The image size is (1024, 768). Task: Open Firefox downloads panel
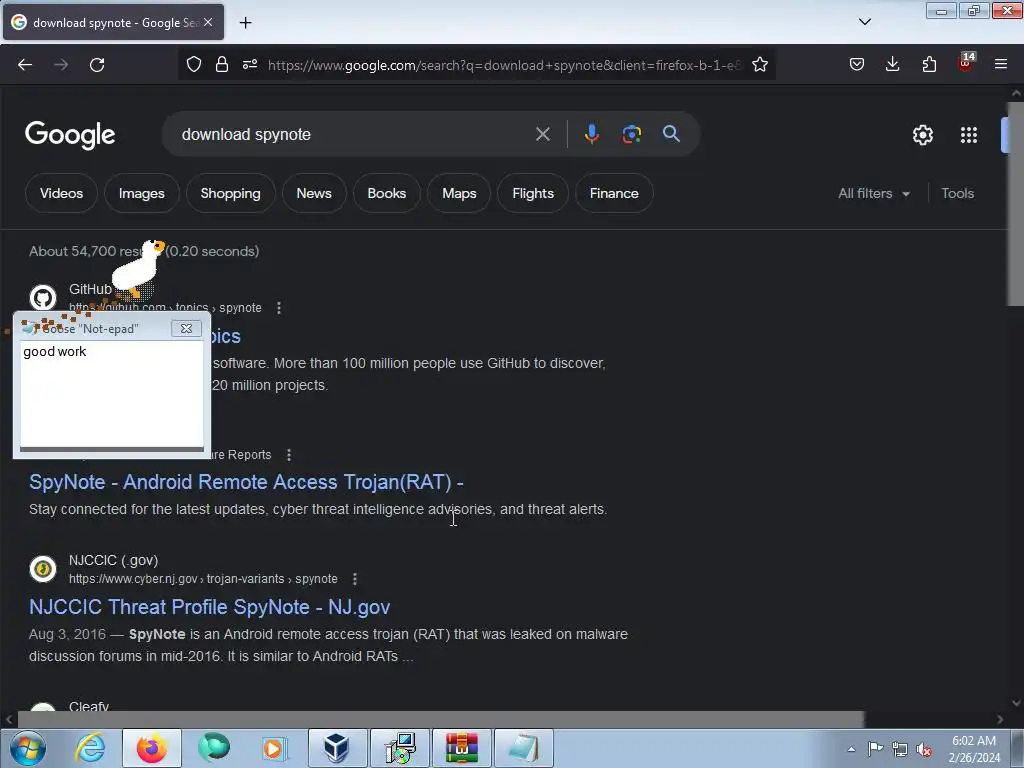(x=893, y=65)
